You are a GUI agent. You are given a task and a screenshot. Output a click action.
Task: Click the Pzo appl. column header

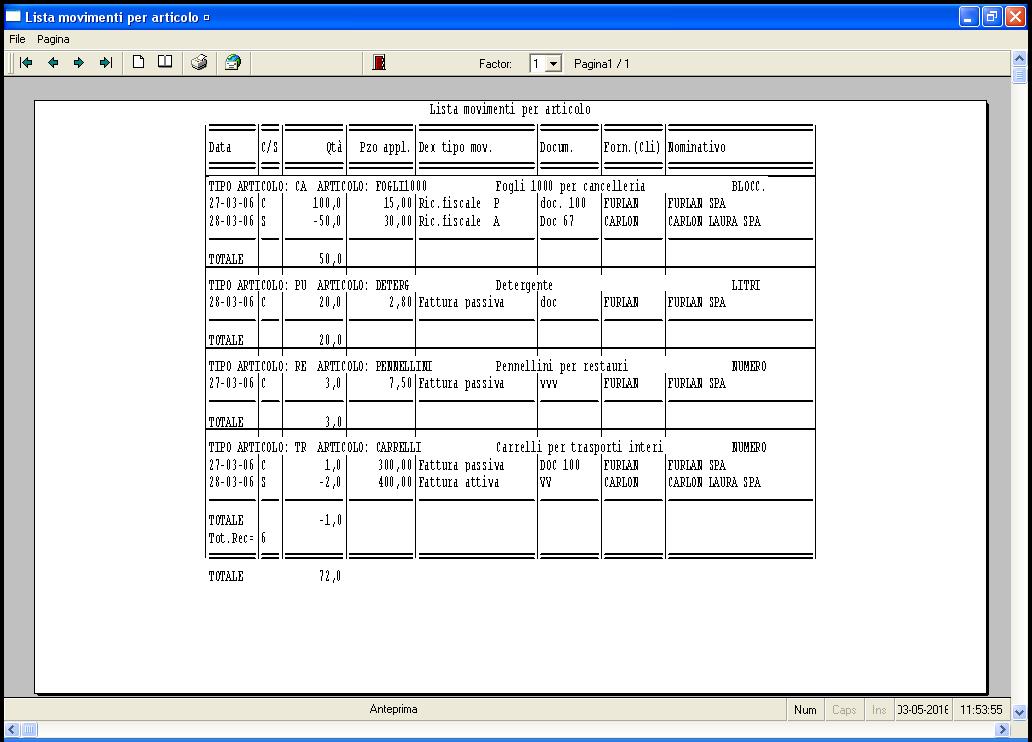click(x=385, y=147)
